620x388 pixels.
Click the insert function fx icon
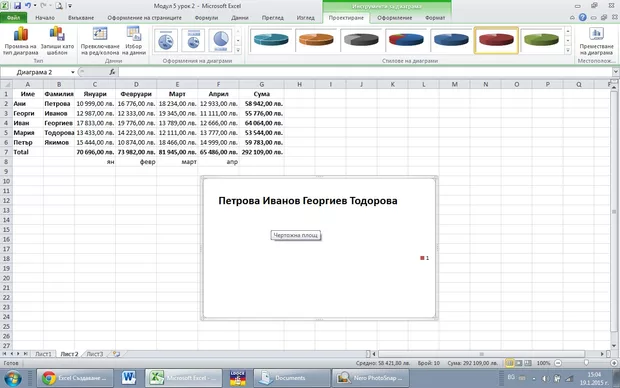[112, 72]
